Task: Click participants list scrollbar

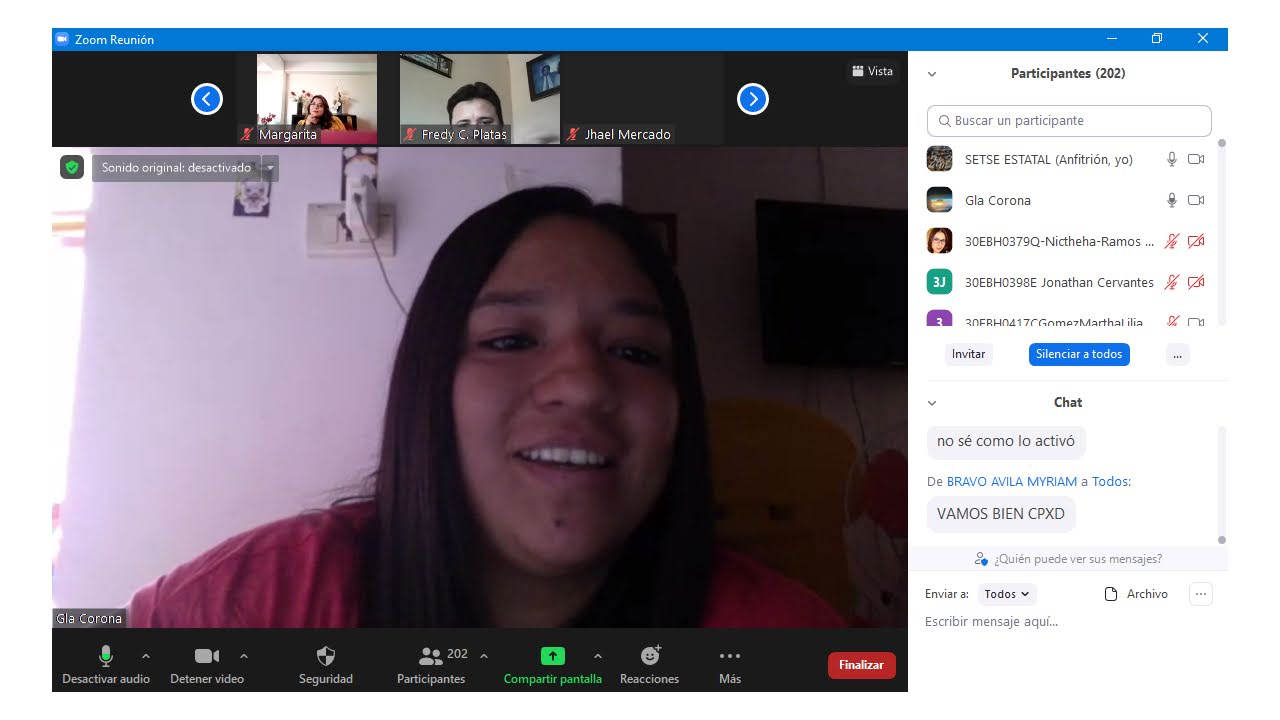Action: 1221,232
